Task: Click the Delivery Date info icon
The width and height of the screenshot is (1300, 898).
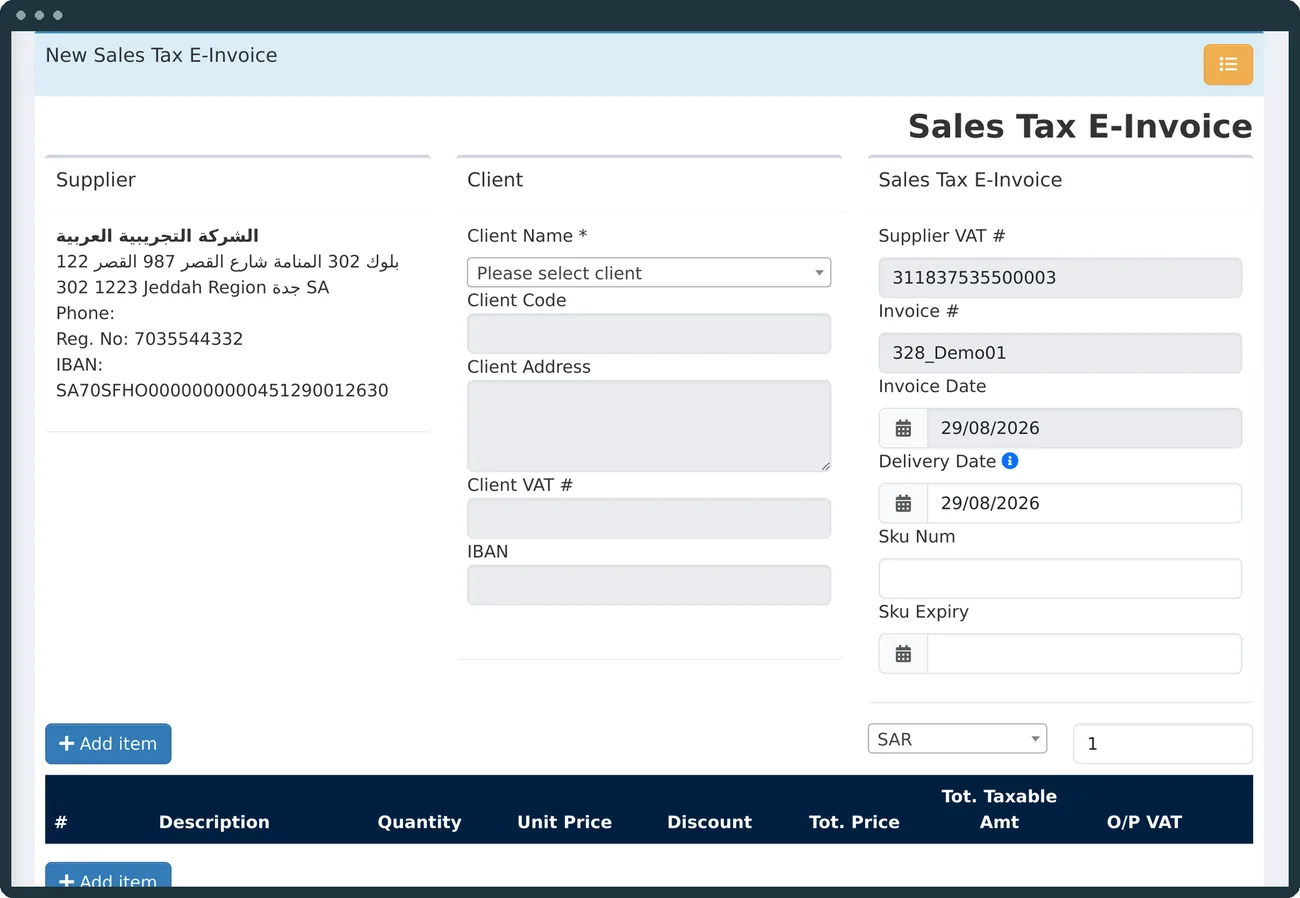Action: point(1010,461)
